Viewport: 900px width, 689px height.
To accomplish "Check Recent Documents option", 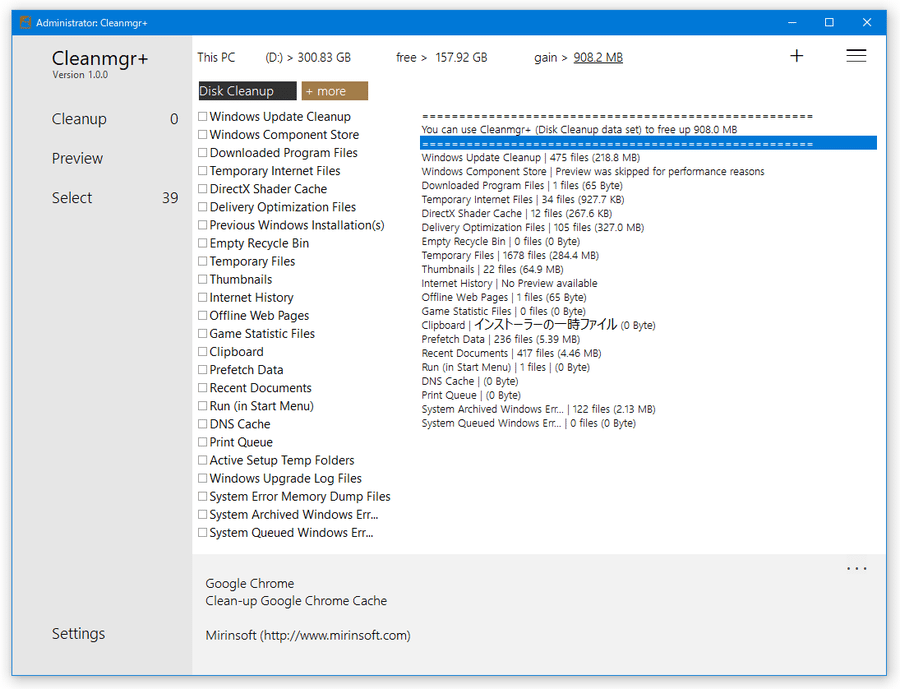I will pyautogui.click(x=203, y=388).
